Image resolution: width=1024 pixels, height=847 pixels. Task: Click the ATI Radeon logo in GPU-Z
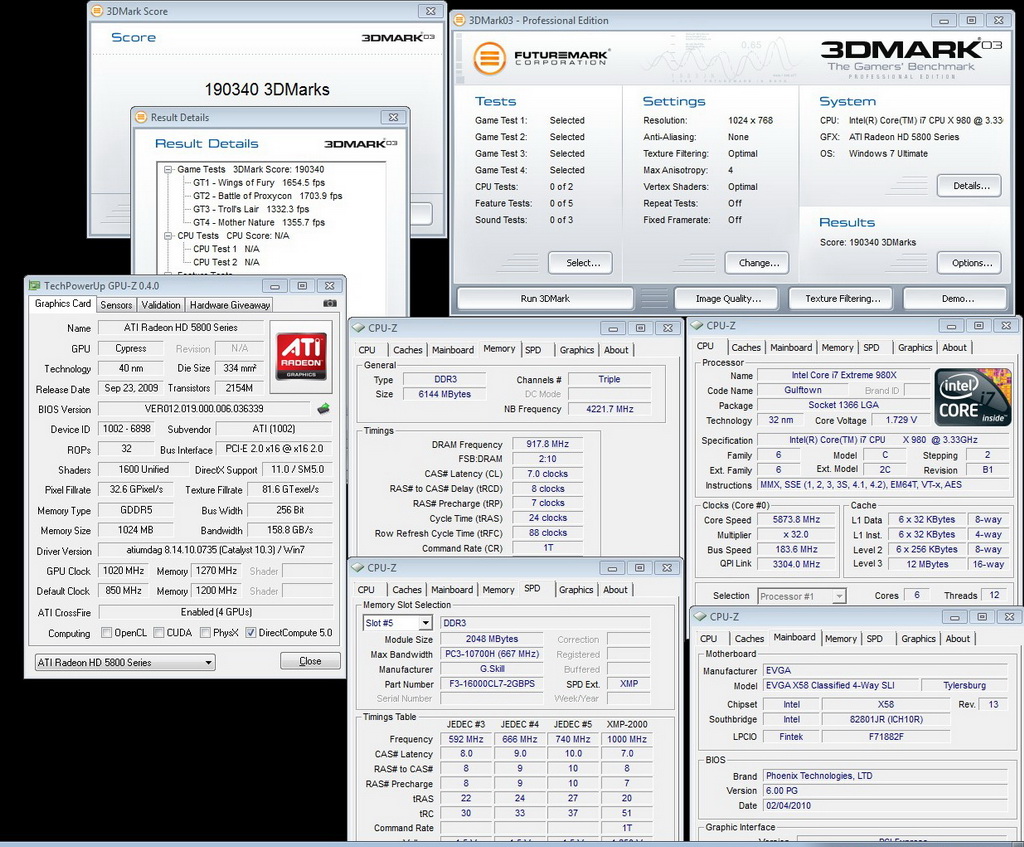point(301,356)
